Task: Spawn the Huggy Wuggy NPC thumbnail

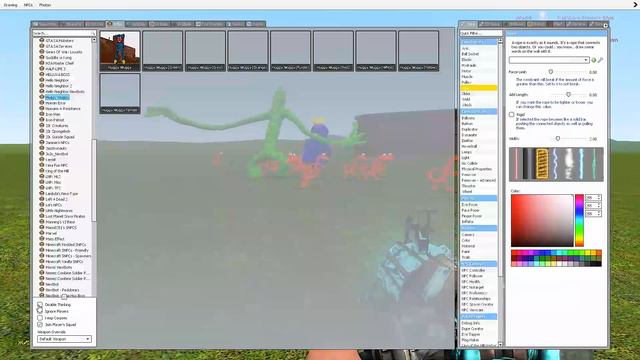Action: 120,51
